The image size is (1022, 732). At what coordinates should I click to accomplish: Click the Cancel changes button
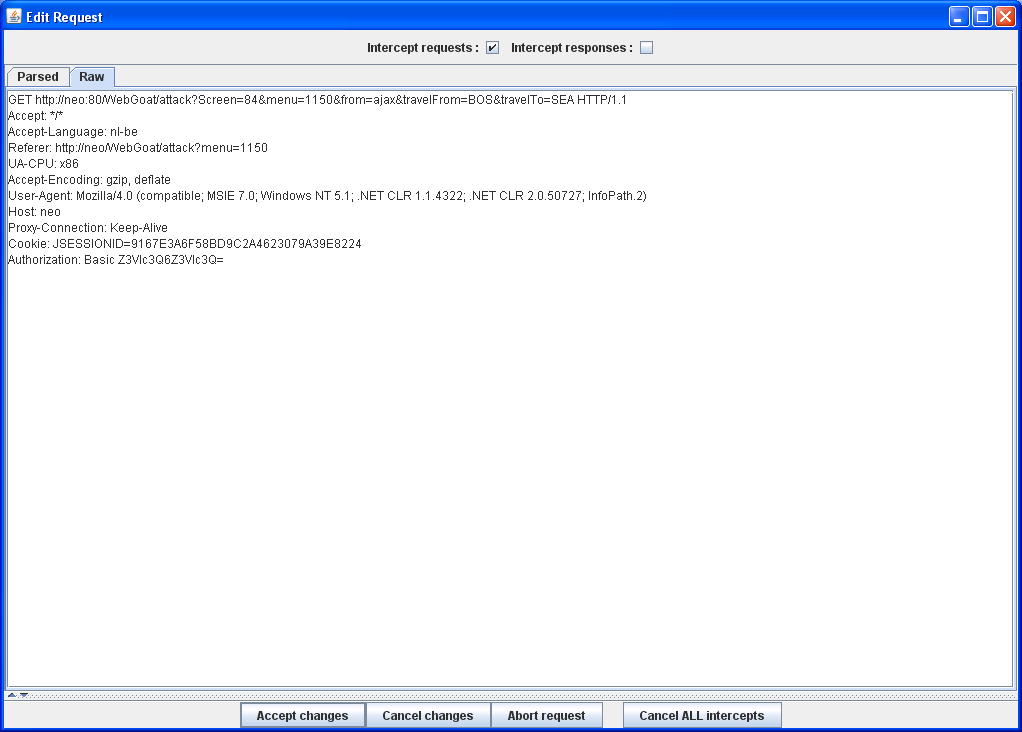pyautogui.click(x=427, y=716)
